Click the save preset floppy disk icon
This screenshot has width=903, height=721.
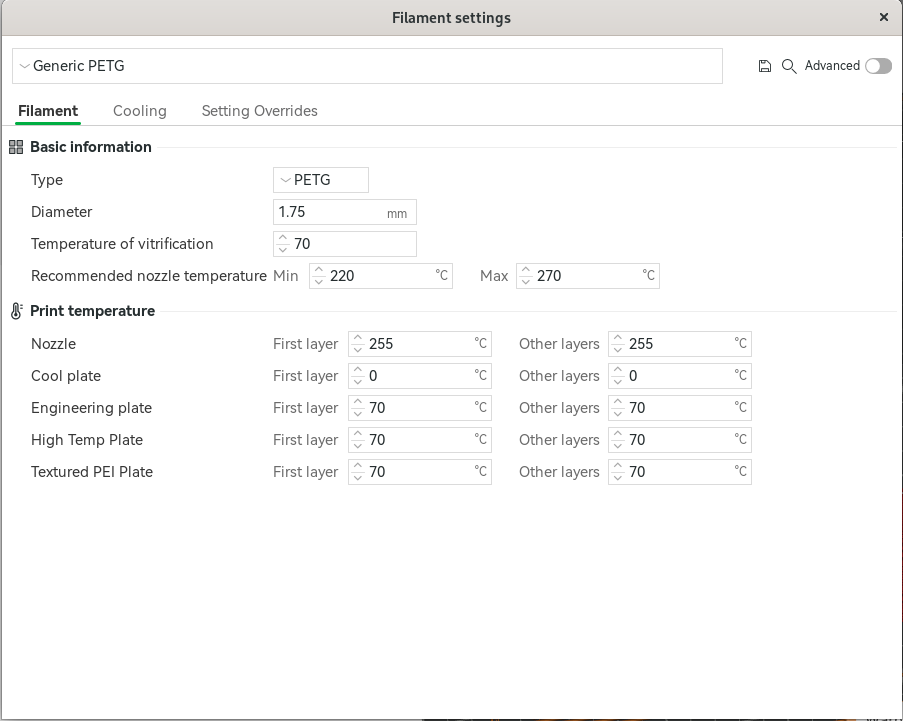tap(765, 66)
